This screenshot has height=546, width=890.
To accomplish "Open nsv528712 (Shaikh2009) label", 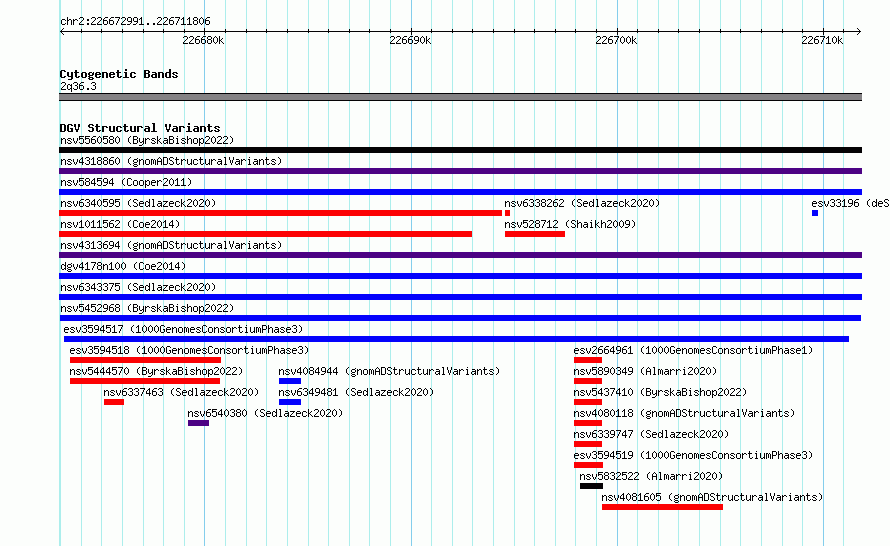I will (x=570, y=224).
